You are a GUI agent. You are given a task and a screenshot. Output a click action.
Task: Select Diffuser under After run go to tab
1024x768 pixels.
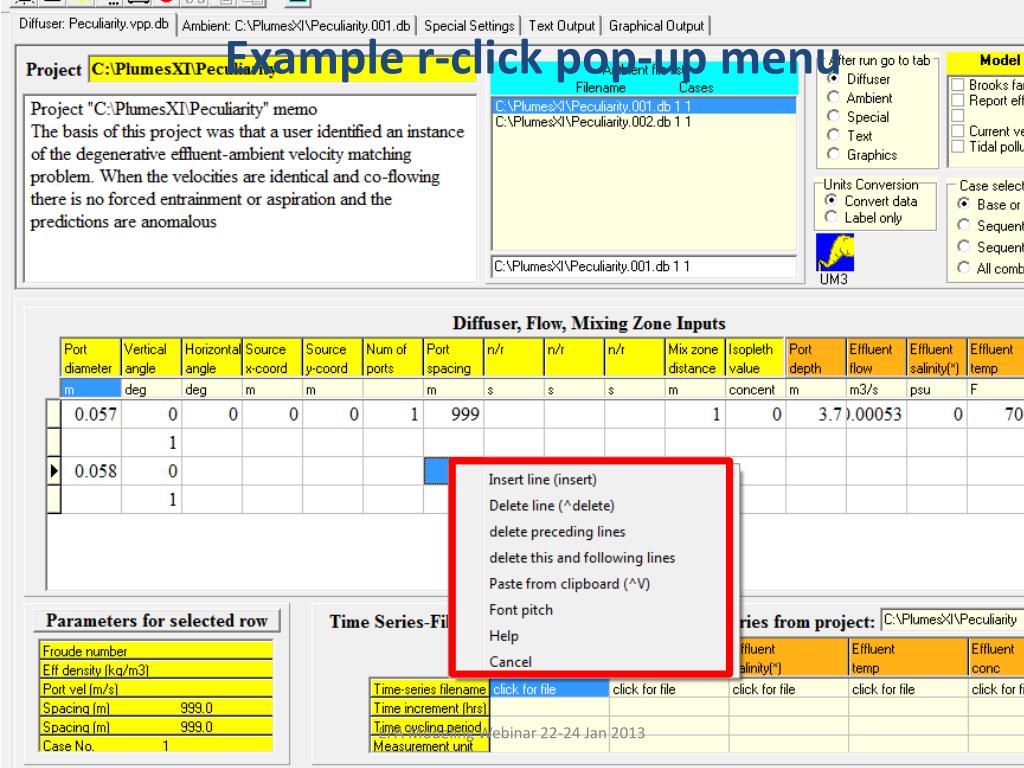[833, 78]
